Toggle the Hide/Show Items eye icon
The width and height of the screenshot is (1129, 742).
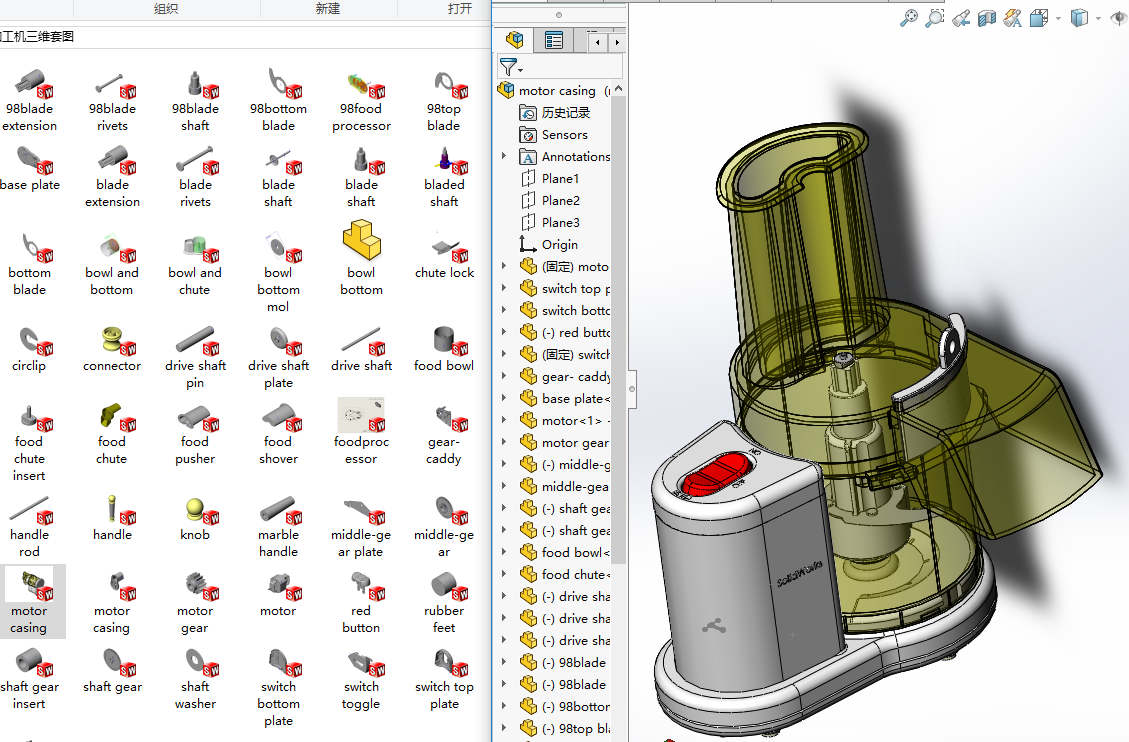coord(1121,18)
